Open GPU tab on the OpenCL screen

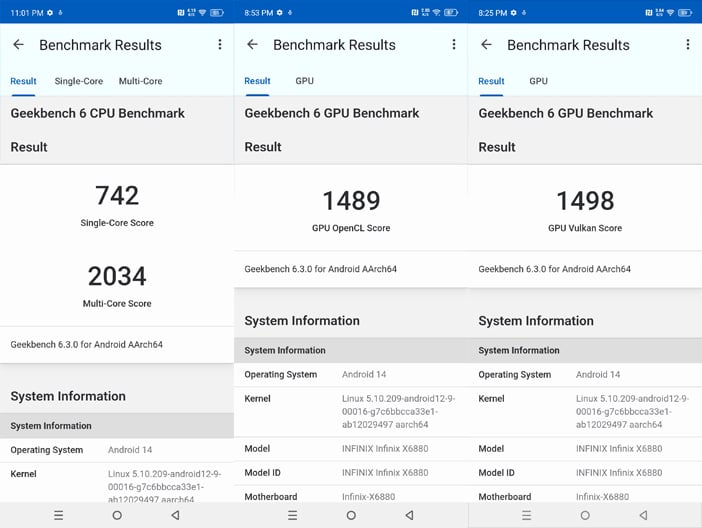[304, 81]
